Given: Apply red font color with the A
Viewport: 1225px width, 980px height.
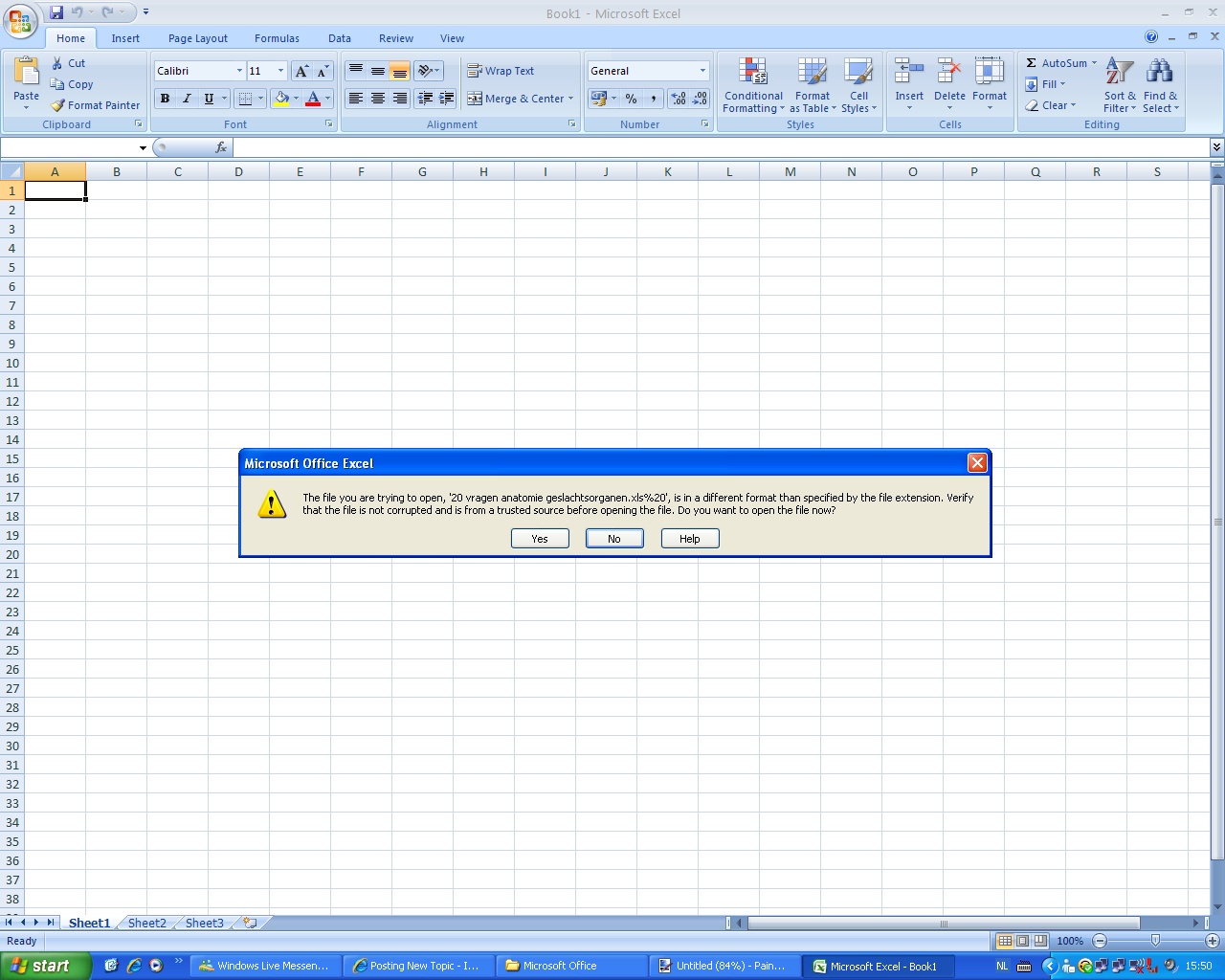Looking at the screenshot, I should pos(313,99).
